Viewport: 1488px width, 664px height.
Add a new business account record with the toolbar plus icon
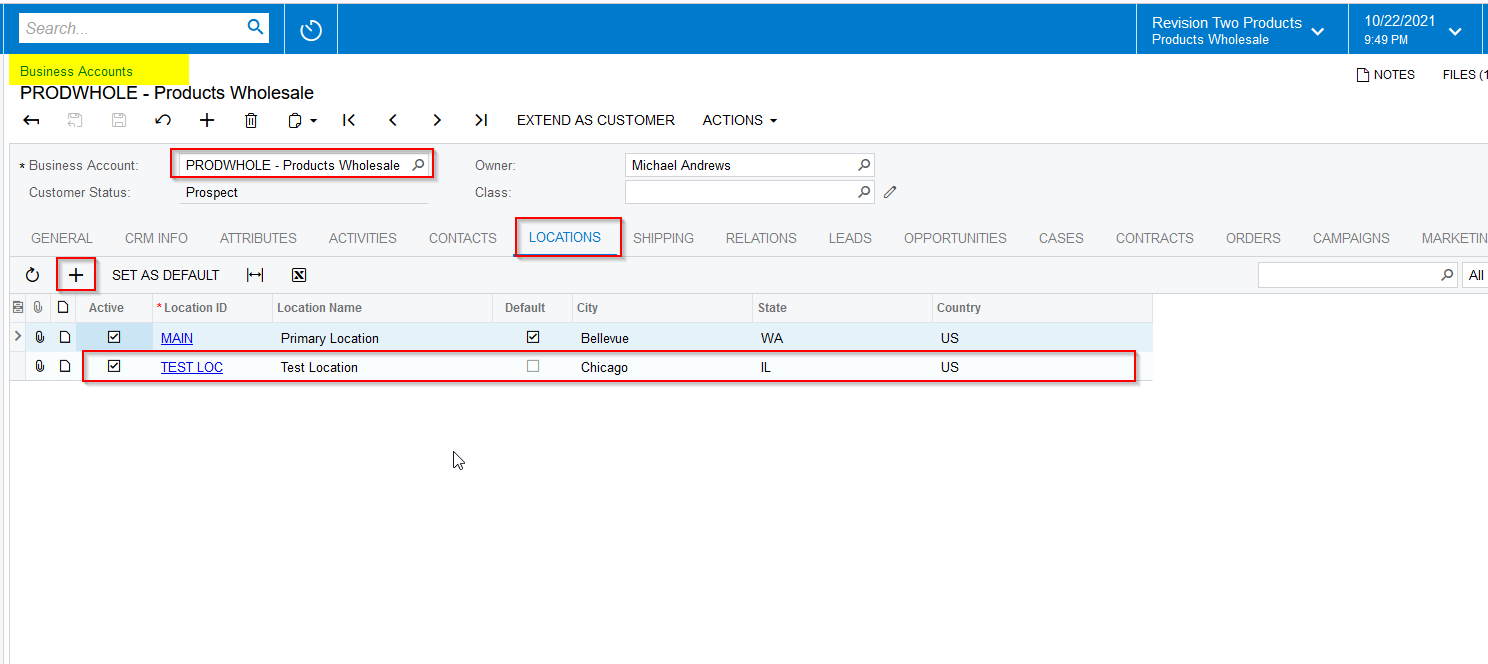[207, 120]
